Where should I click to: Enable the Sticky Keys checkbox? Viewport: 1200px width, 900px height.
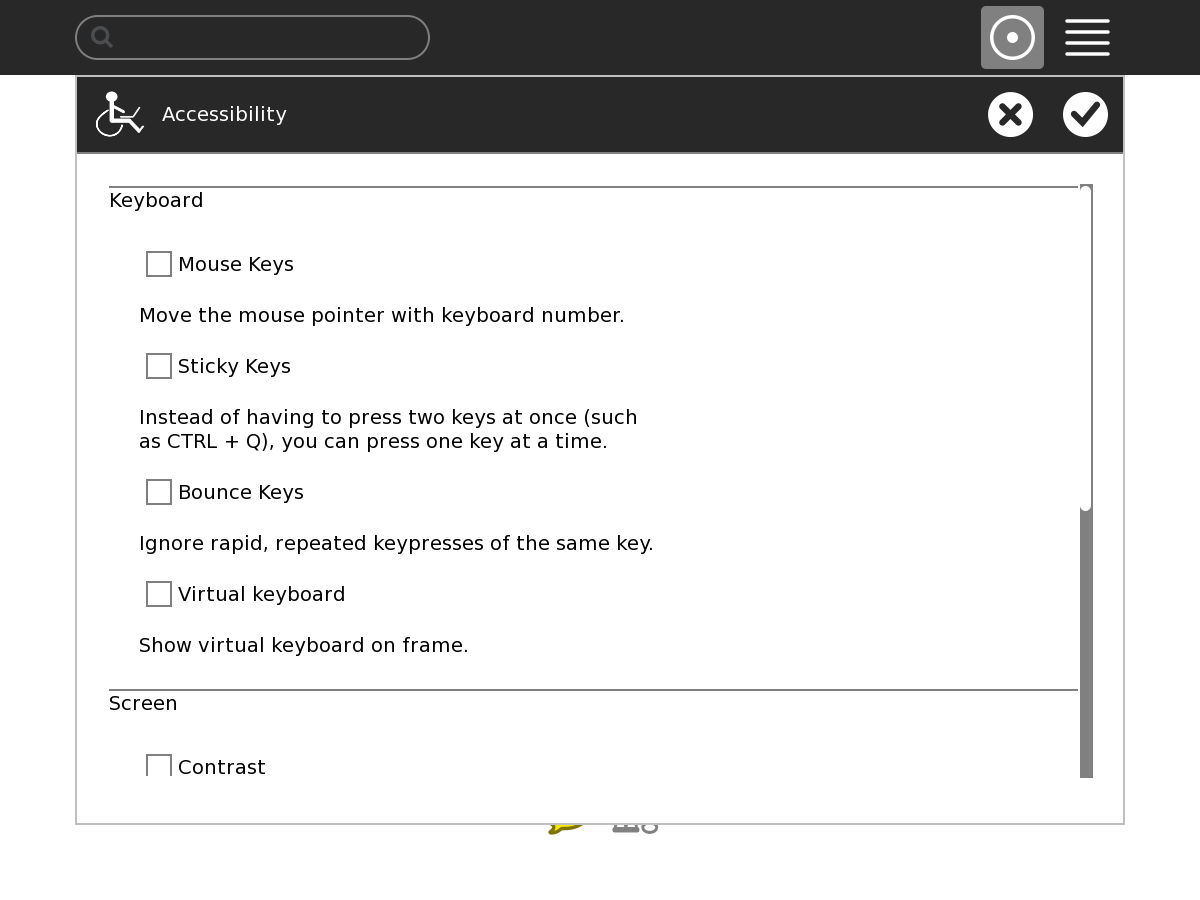[x=159, y=366]
